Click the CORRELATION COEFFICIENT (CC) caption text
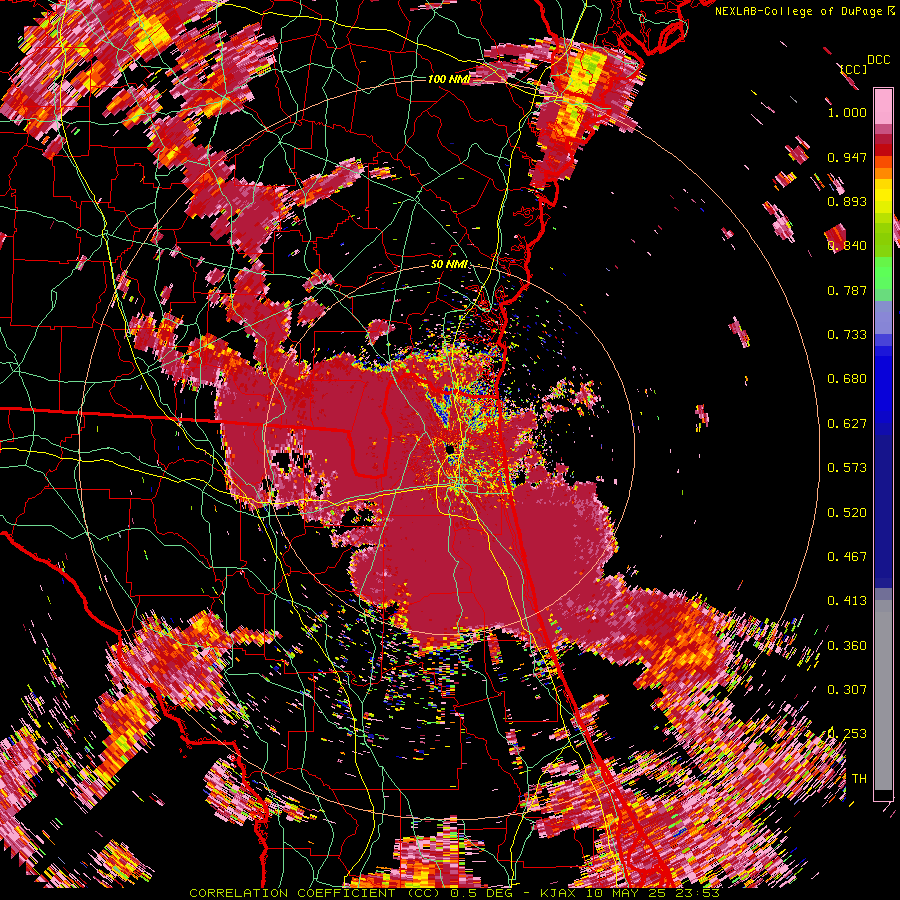Viewport: 900px width, 900px height. tap(314, 893)
